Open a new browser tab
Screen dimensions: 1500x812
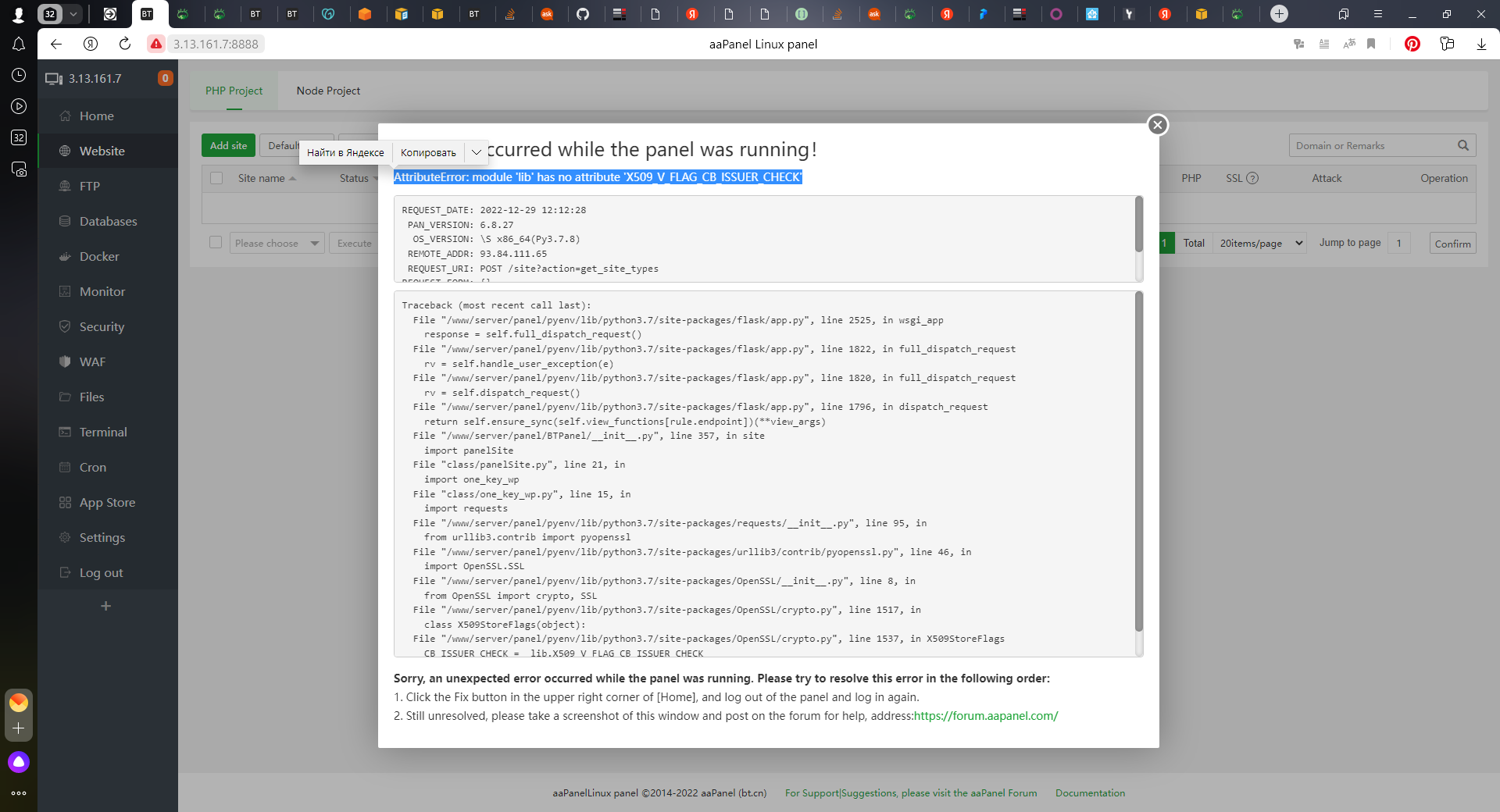1279,13
